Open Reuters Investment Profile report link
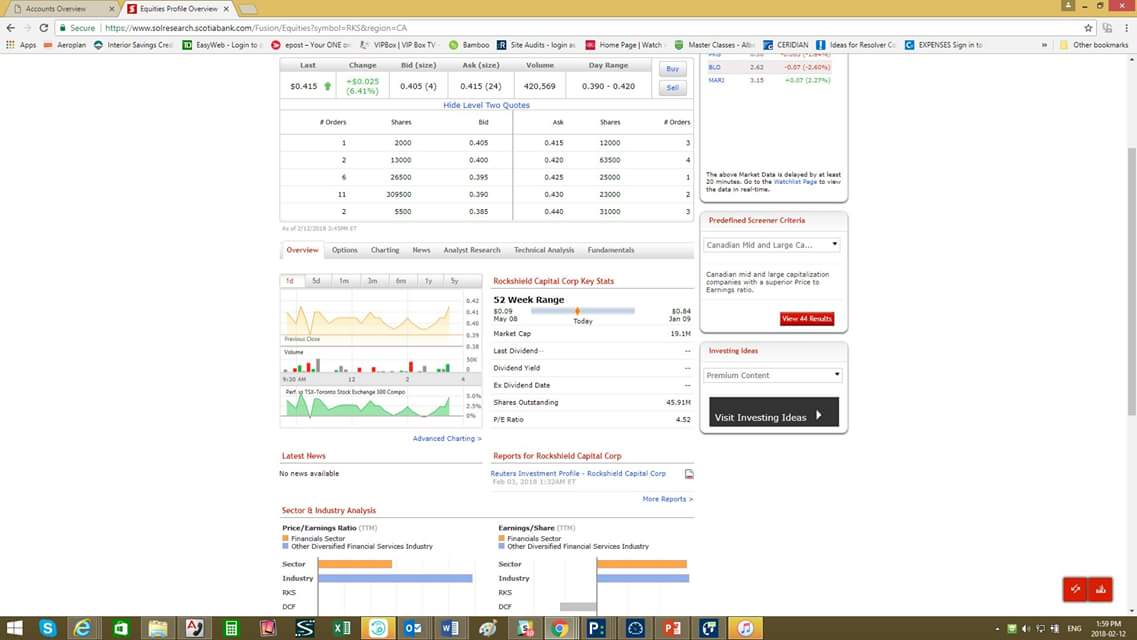Image resolution: width=1137 pixels, height=640 pixels. click(578, 473)
